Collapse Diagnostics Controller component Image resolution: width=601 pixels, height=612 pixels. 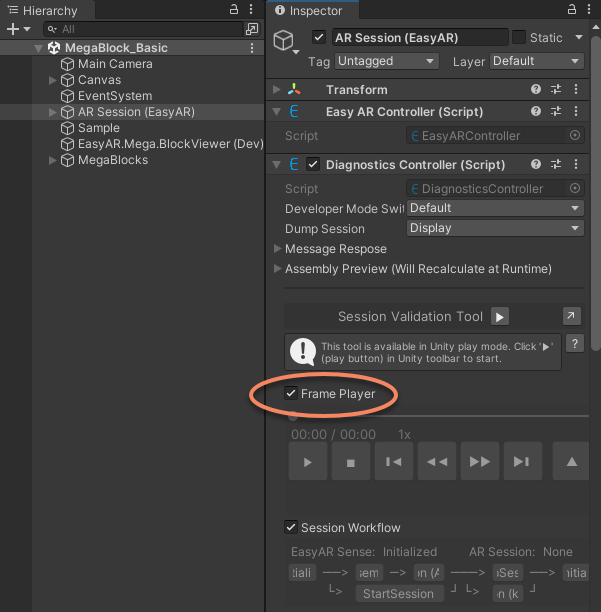point(277,165)
